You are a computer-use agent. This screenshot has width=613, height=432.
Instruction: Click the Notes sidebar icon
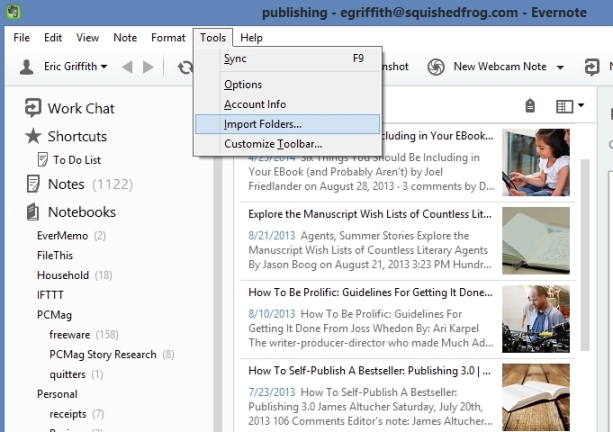[33, 184]
